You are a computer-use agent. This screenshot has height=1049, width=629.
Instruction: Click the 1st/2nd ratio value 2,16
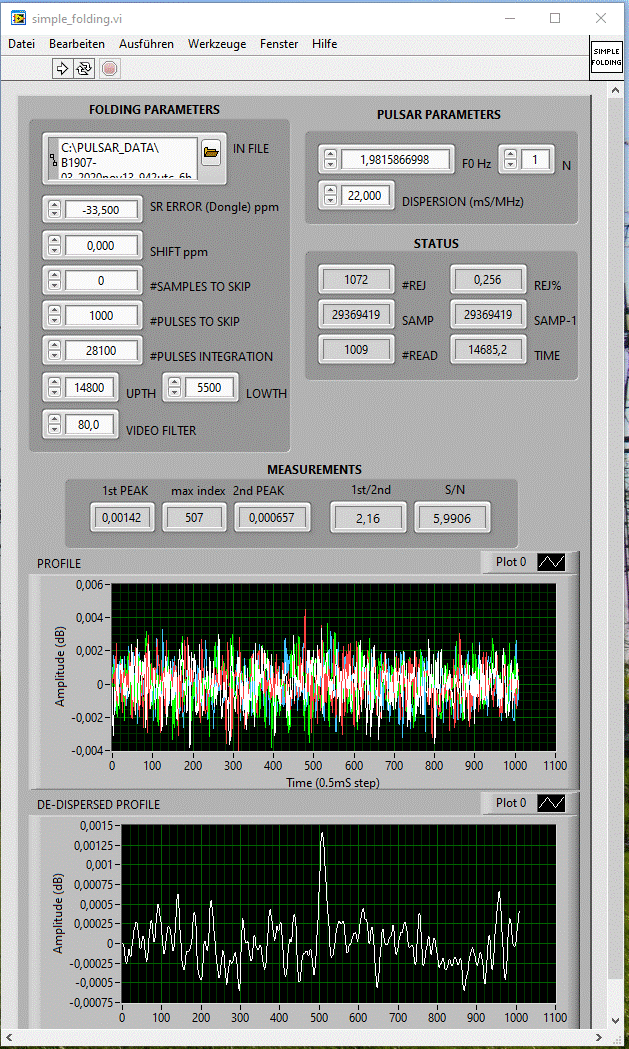(x=368, y=517)
